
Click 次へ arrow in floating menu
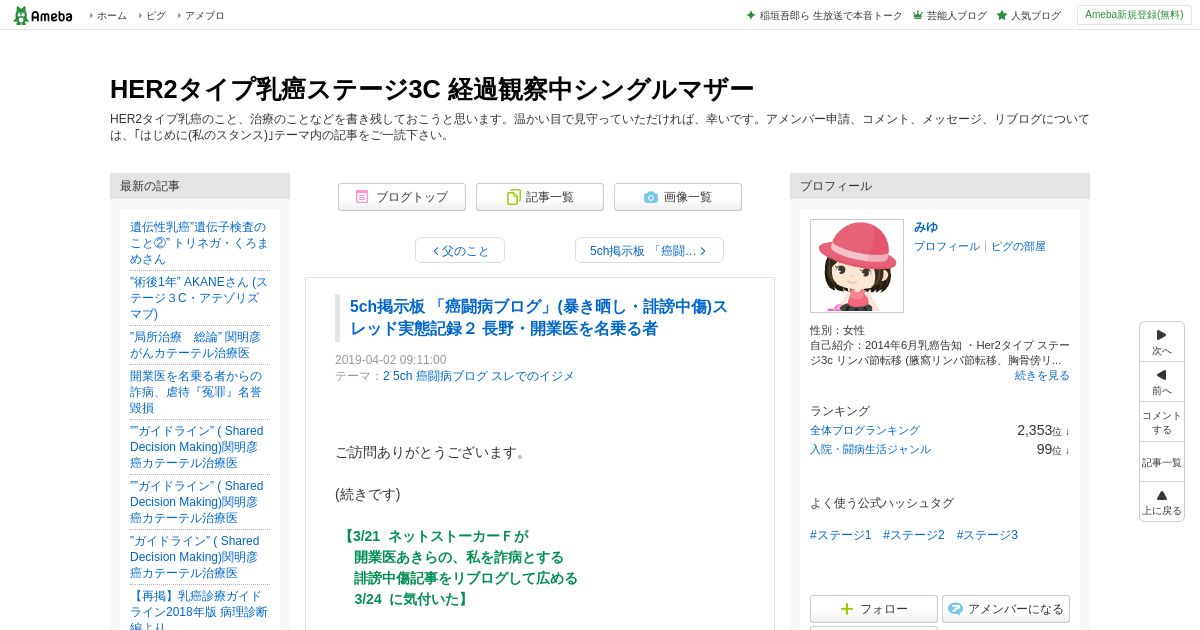coord(1161,342)
